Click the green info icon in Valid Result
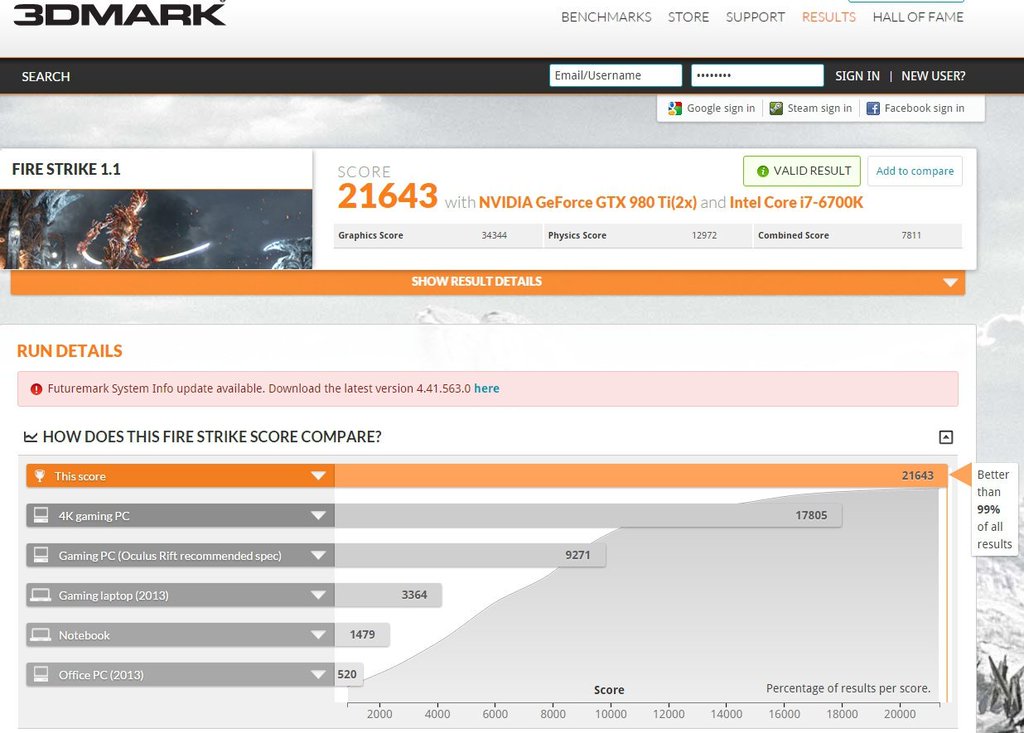 point(762,171)
